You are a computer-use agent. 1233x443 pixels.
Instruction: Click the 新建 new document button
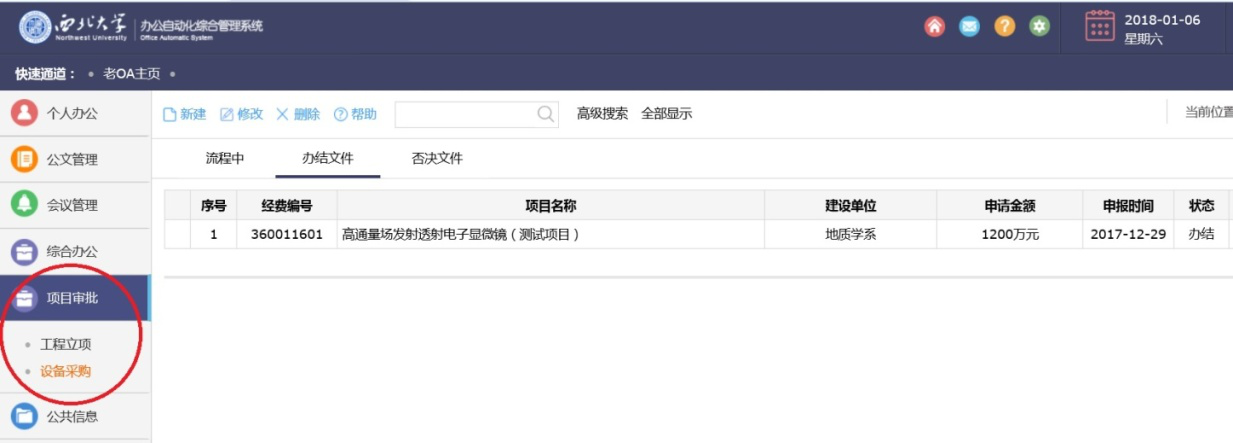point(185,114)
